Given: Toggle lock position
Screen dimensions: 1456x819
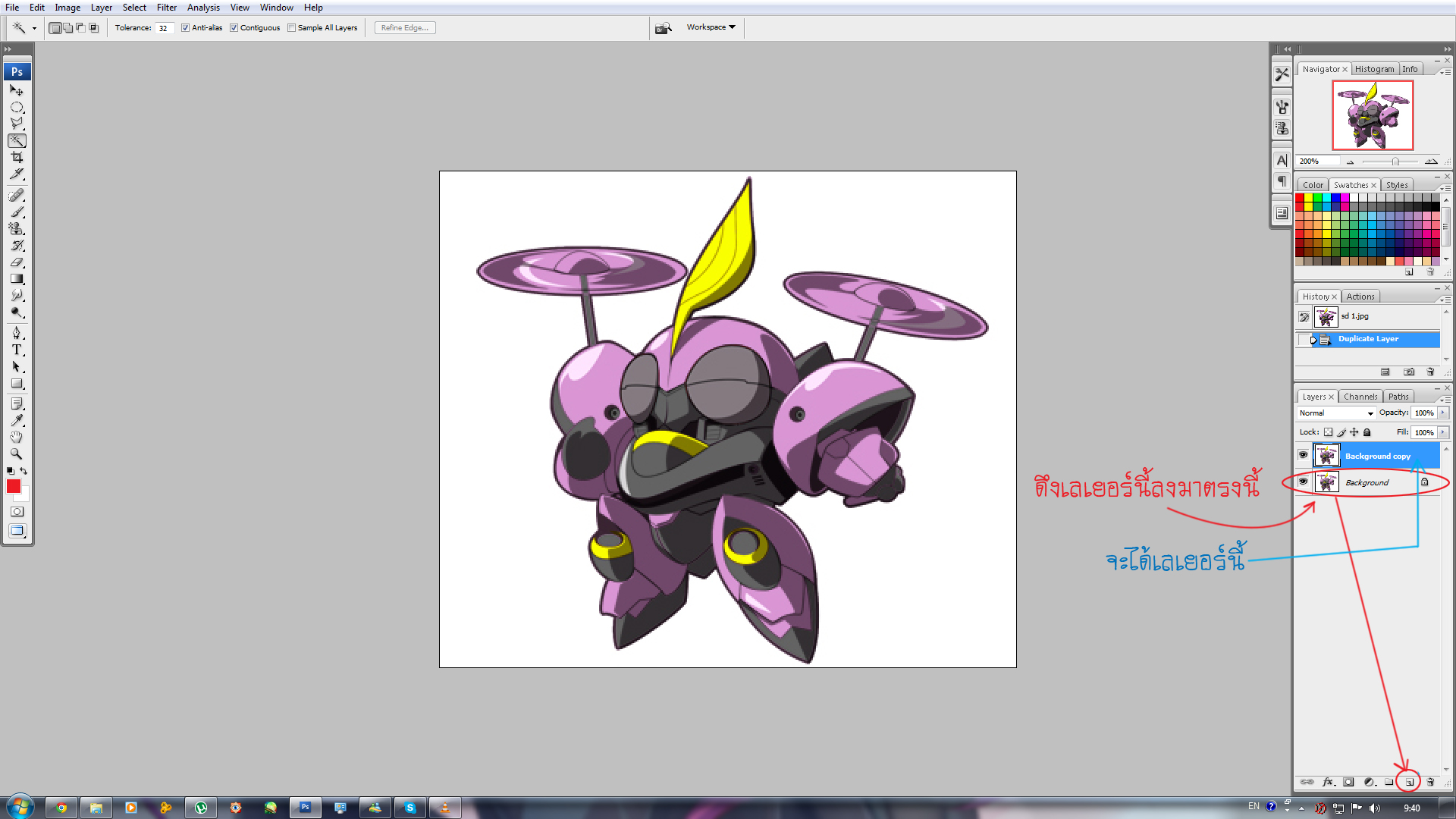Looking at the screenshot, I should pyautogui.click(x=1354, y=432).
